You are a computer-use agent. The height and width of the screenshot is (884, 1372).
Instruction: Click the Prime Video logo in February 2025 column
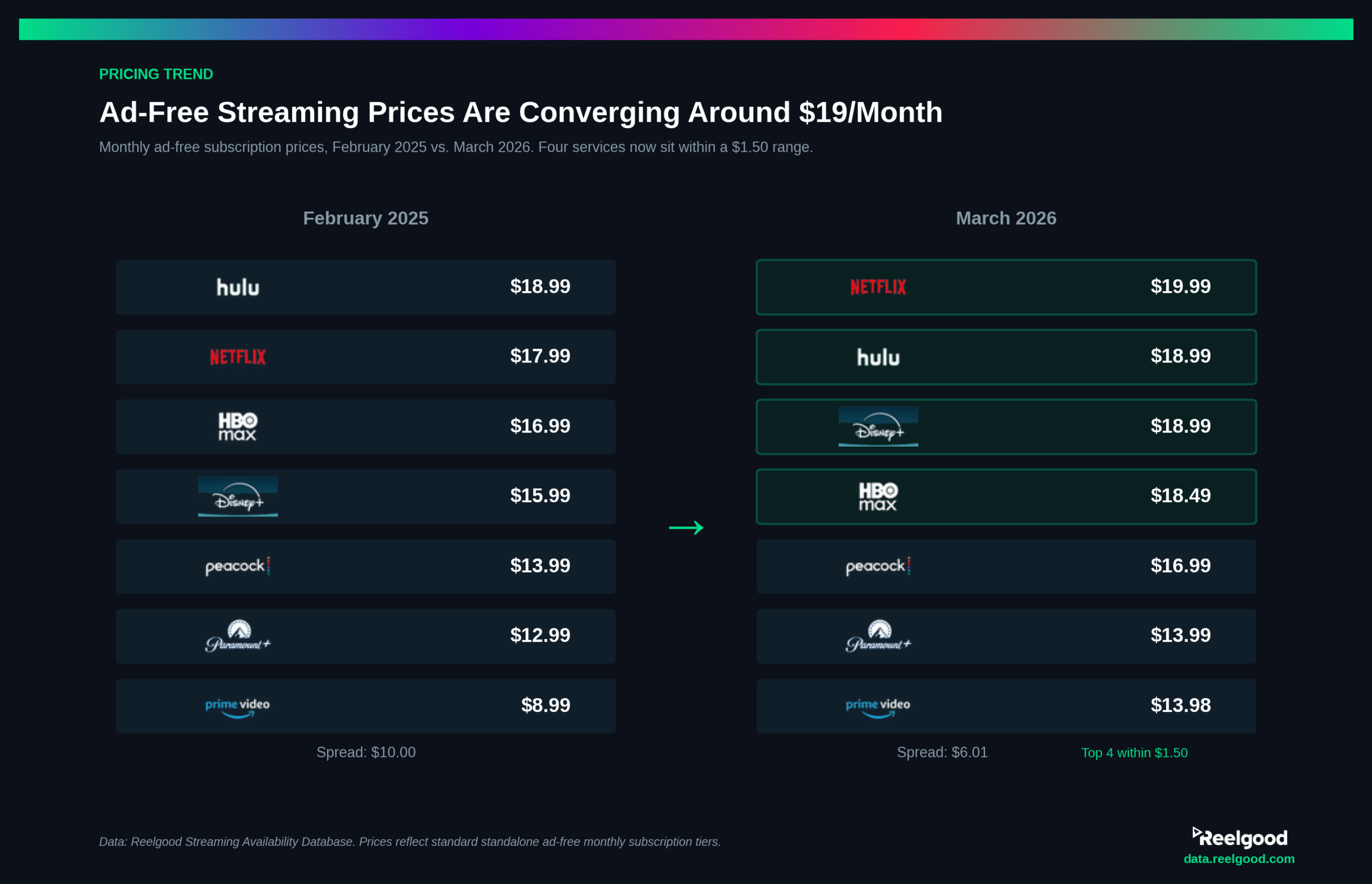point(237,705)
